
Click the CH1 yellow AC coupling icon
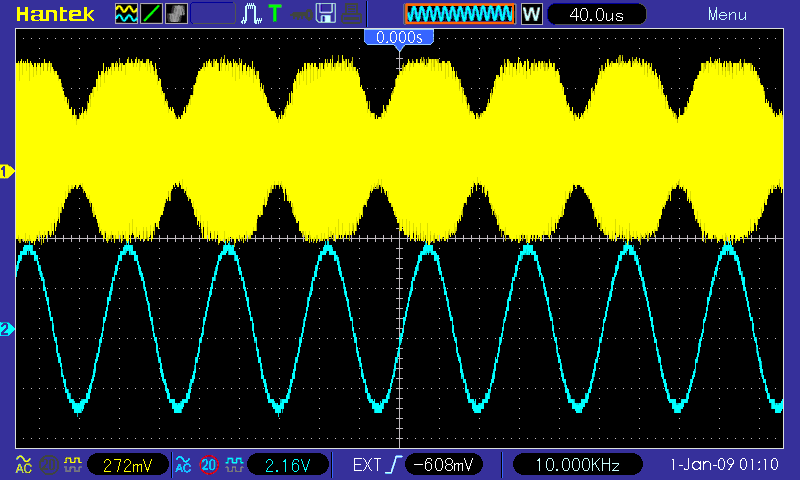click(23, 464)
